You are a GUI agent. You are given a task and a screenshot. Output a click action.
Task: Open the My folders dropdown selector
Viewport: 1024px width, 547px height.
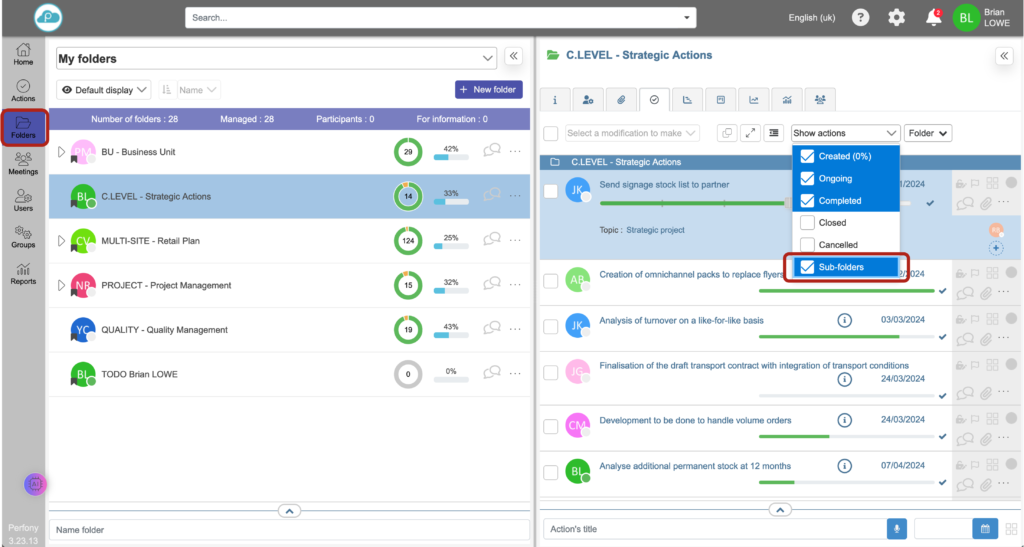[276, 59]
